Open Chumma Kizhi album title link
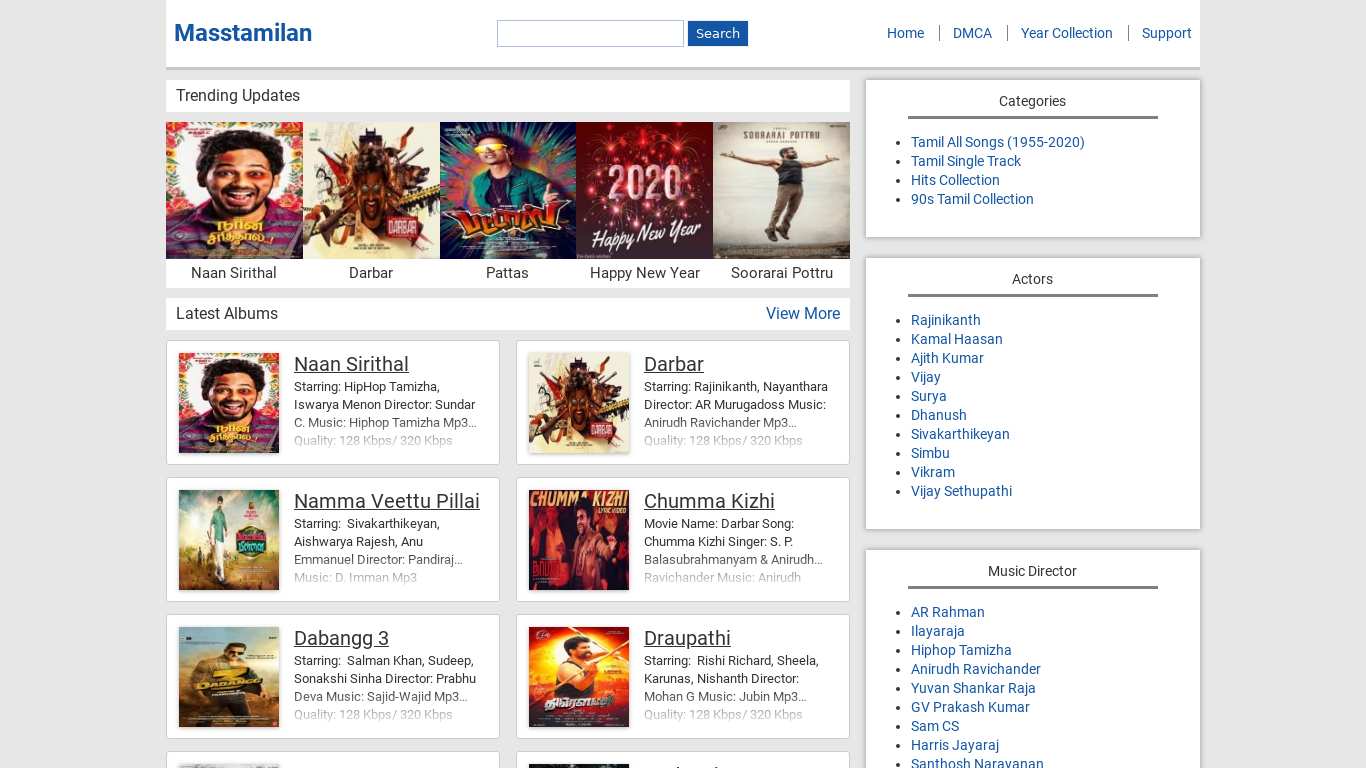This screenshot has width=1366, height=768. (709, 501)
